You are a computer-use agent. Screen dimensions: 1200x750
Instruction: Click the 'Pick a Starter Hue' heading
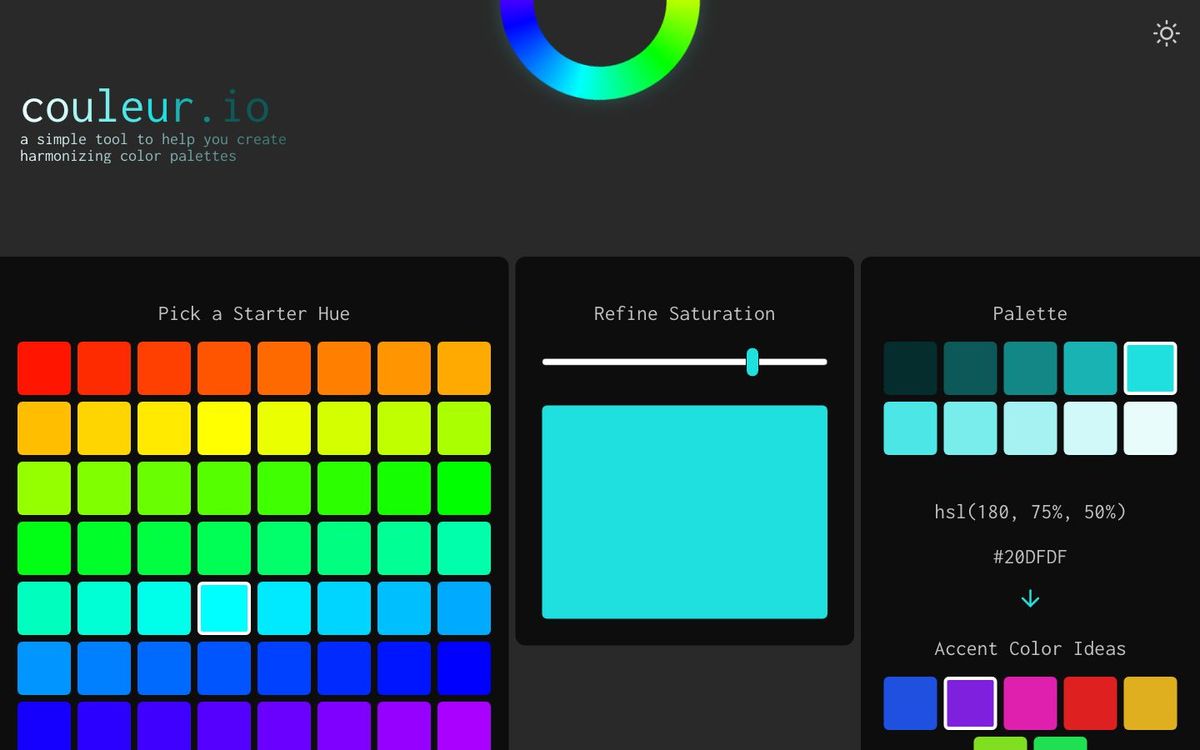pos(254,314)
